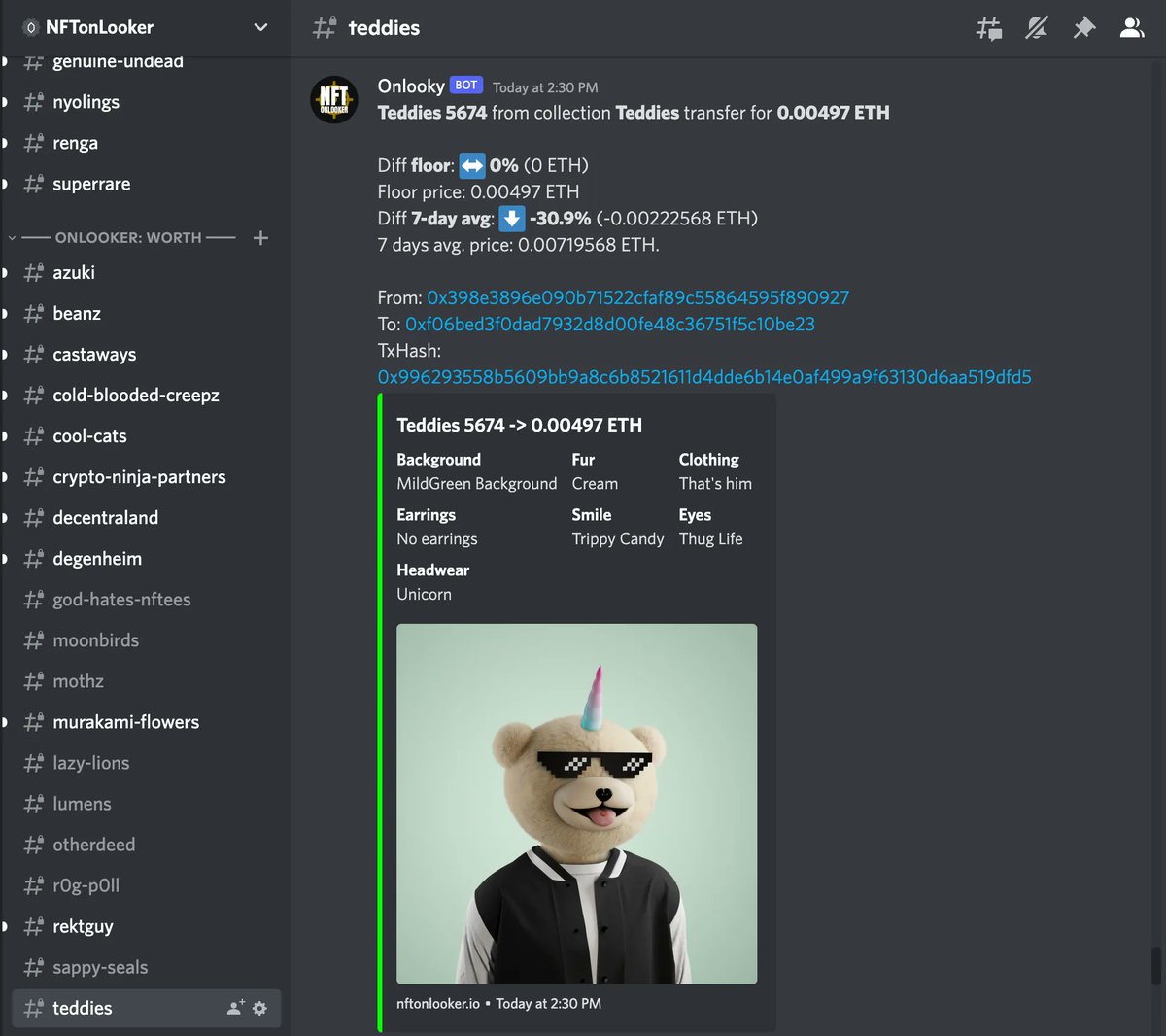Image resolution: width=1166 pixels, height=1036 pixels.
Task: Click the Clothing value That's him
Action: [715, 483]
